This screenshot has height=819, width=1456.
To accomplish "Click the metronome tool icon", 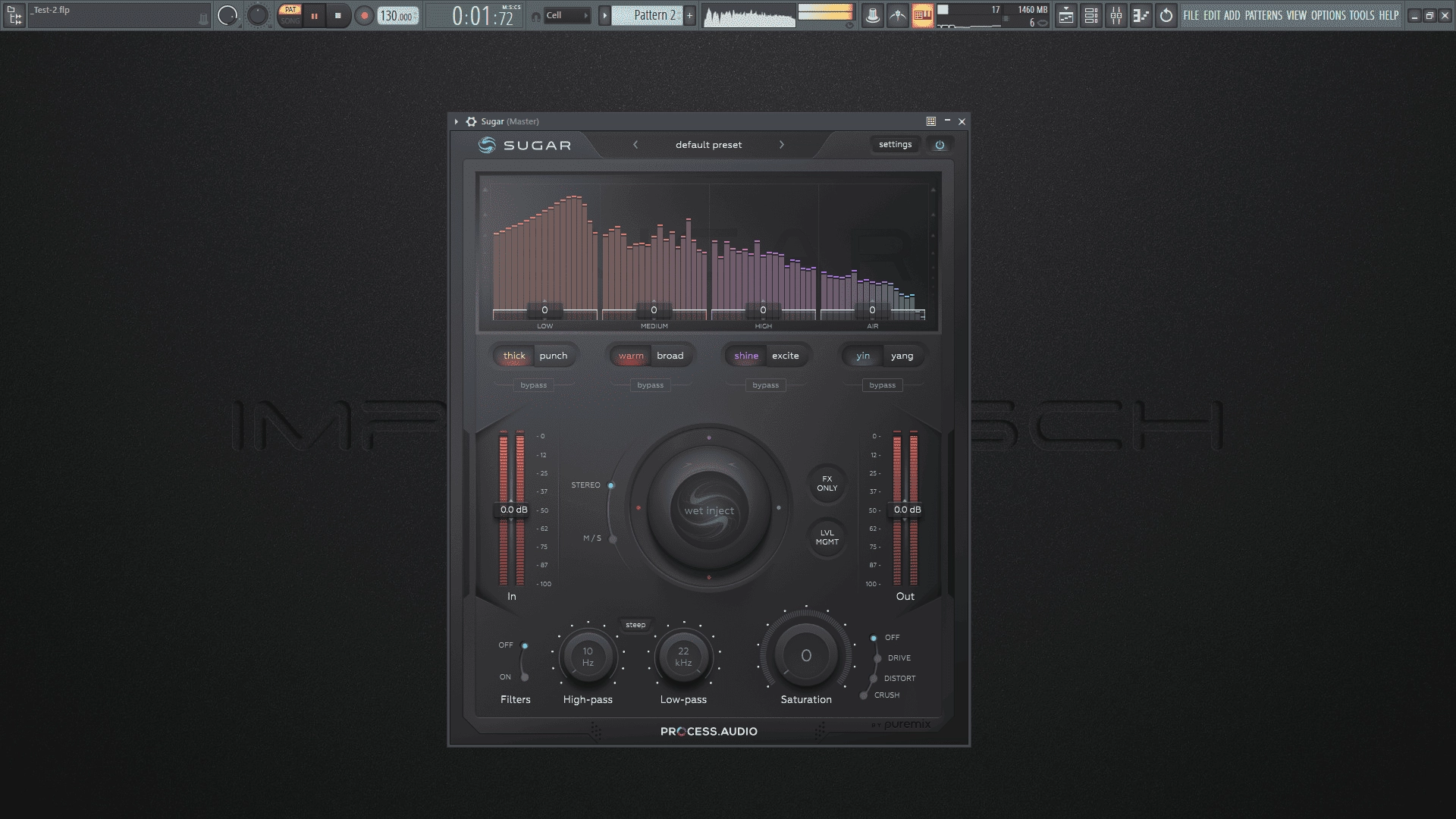I will (x=873, y=15).
